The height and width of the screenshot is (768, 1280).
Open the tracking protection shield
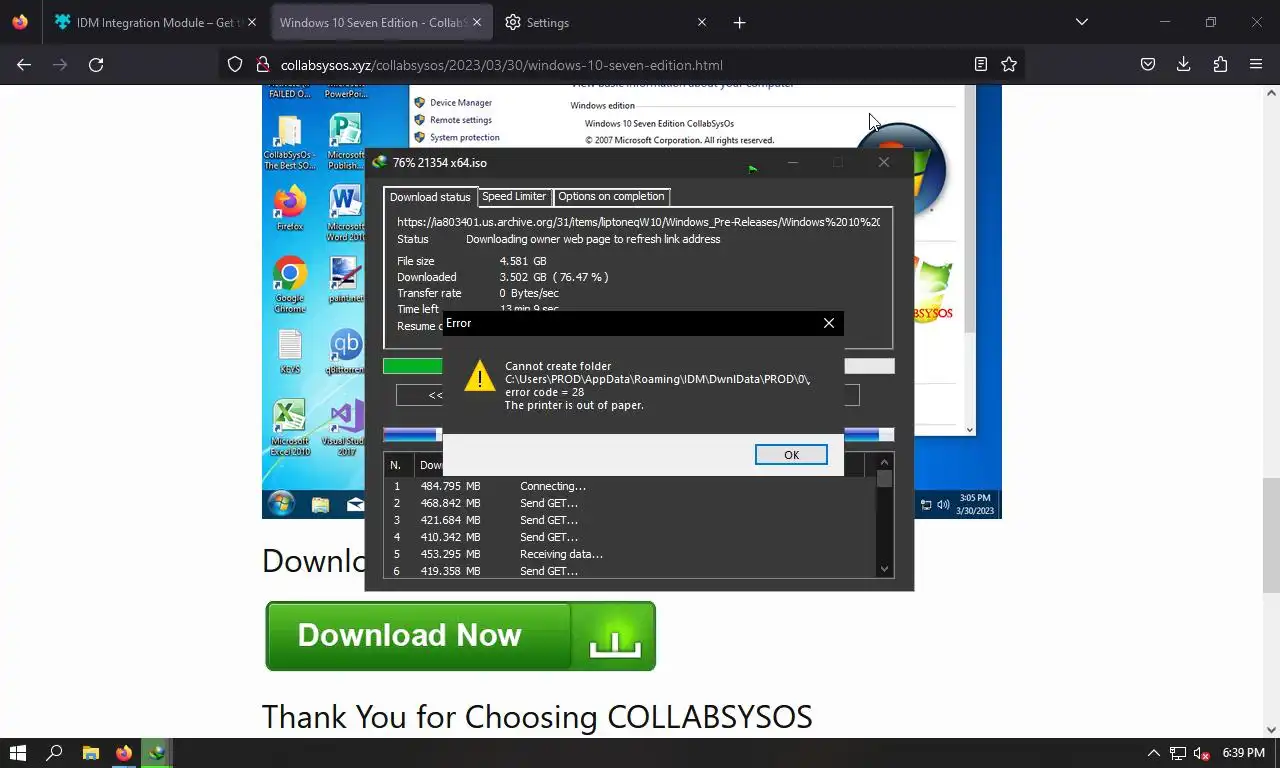[235, 65]
